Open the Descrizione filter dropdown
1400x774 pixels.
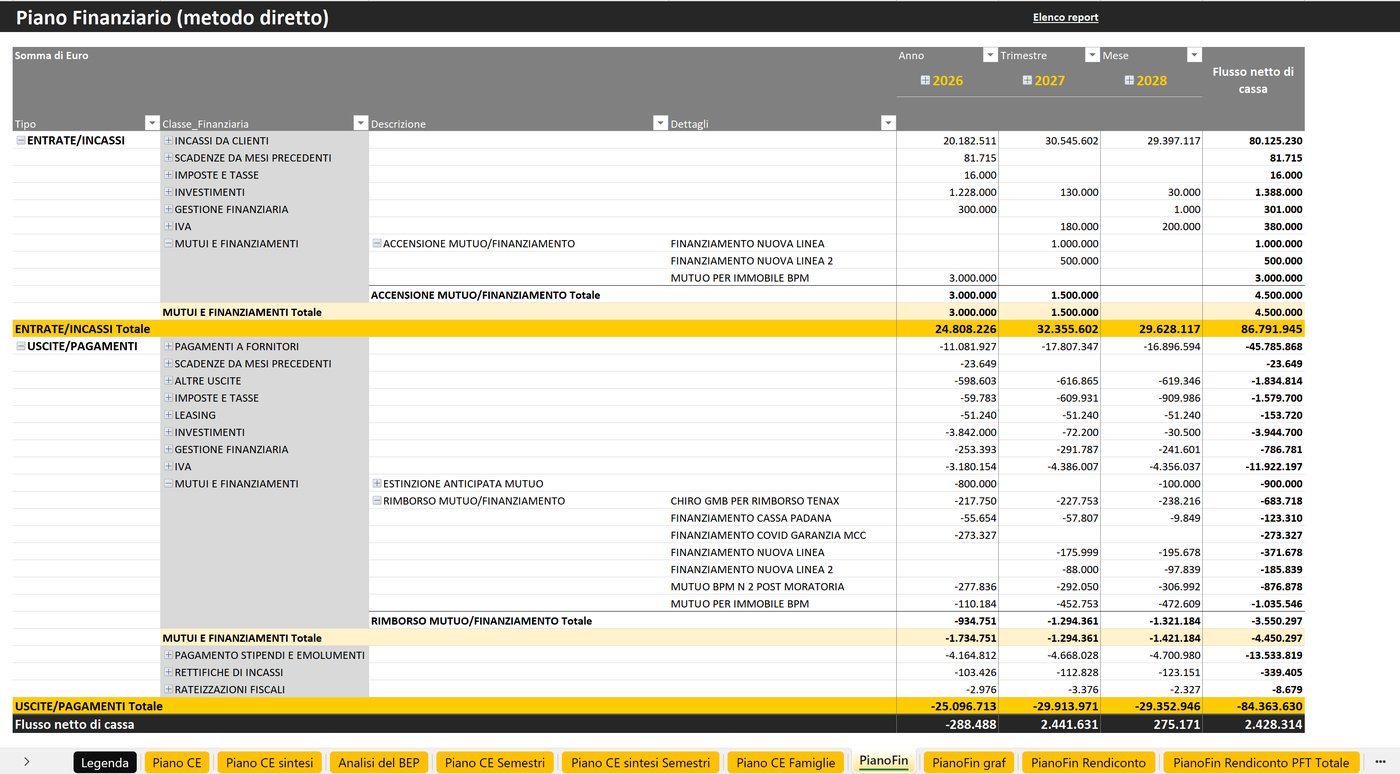[660, 123]
